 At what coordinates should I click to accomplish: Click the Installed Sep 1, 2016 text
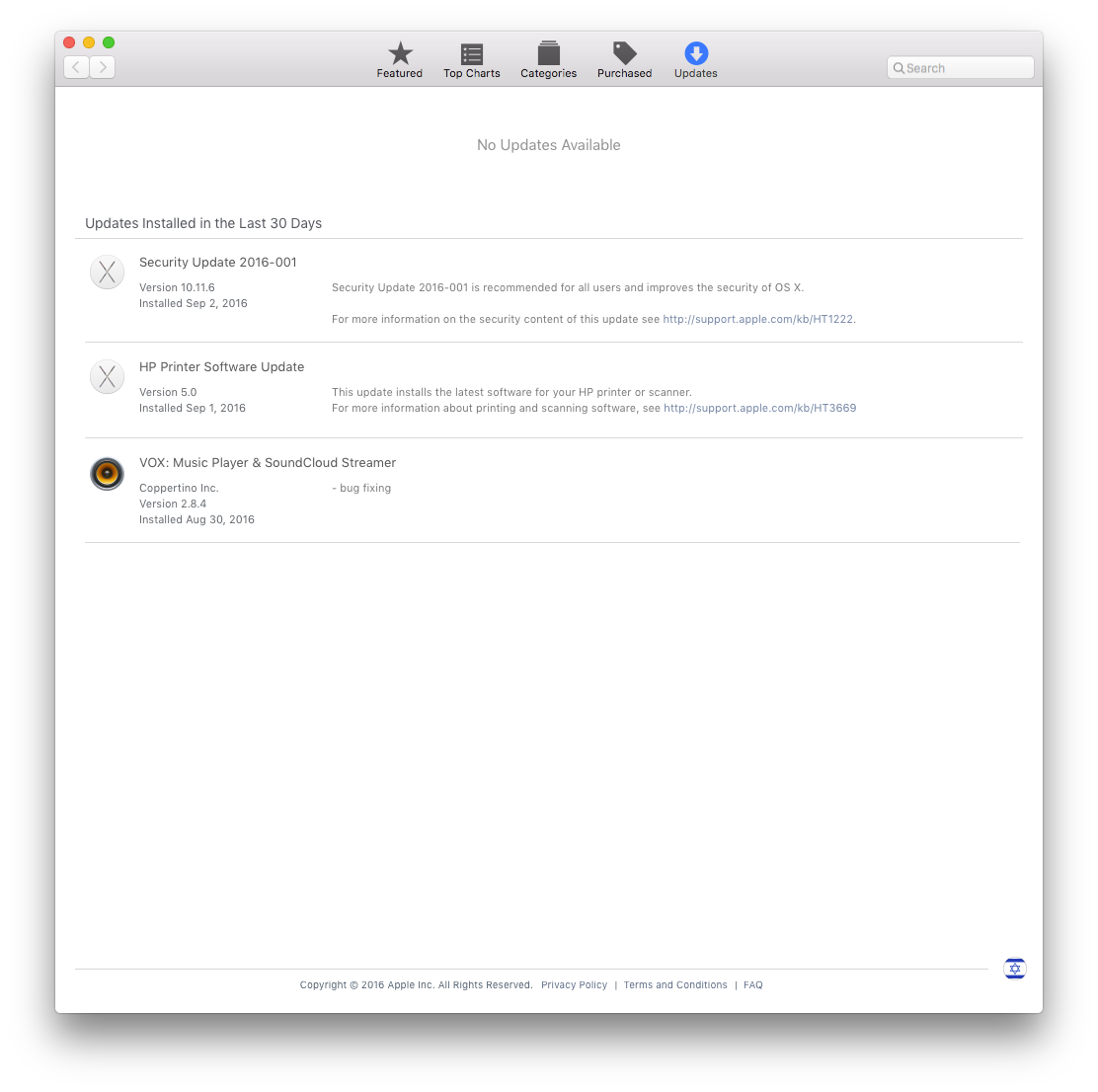coord(193,408)
